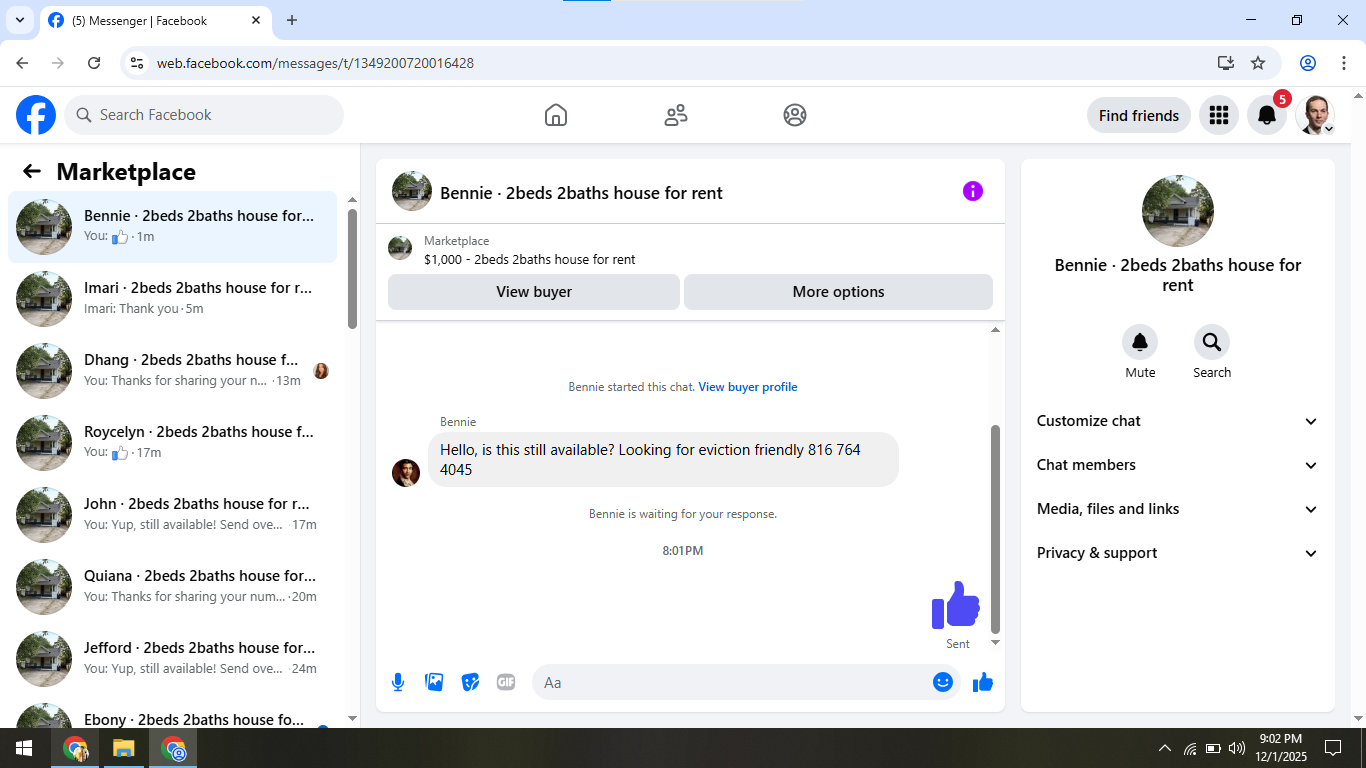1366x768 pixels.
Task: Open the Roycelyn conversation in the list
Action: [x=172, y=443]
